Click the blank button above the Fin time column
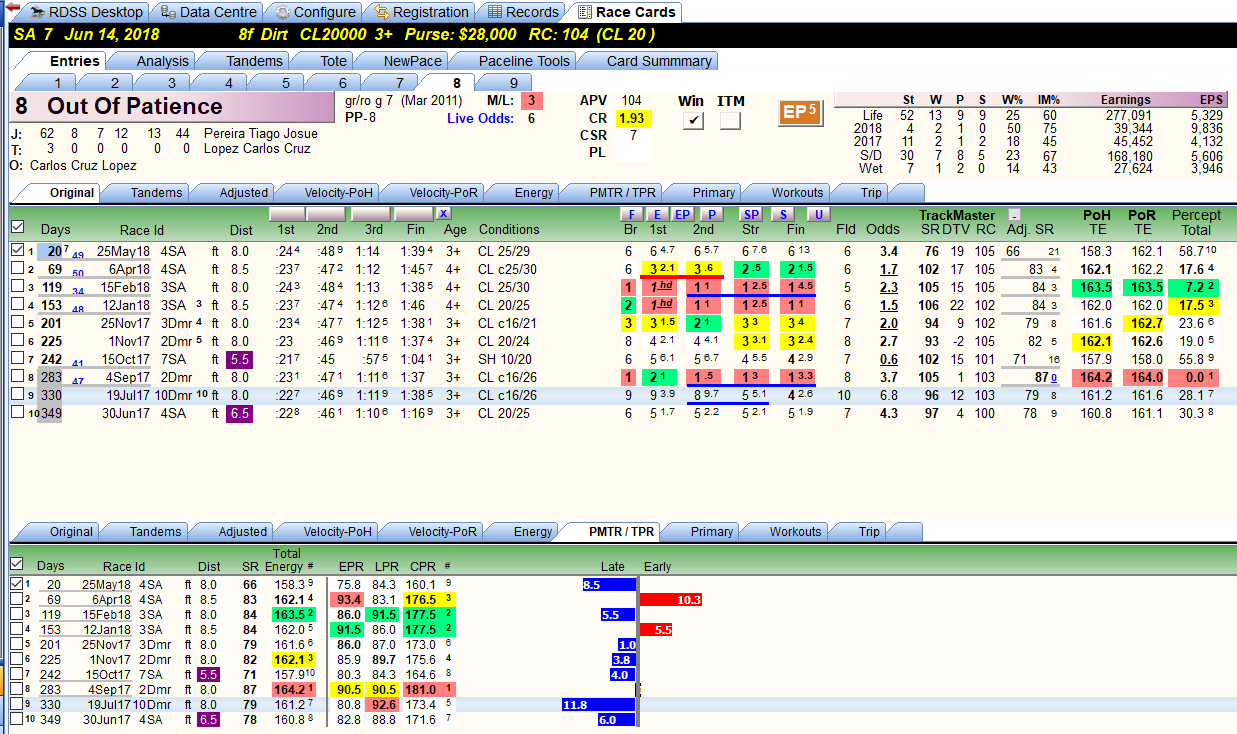 (414, 214)
